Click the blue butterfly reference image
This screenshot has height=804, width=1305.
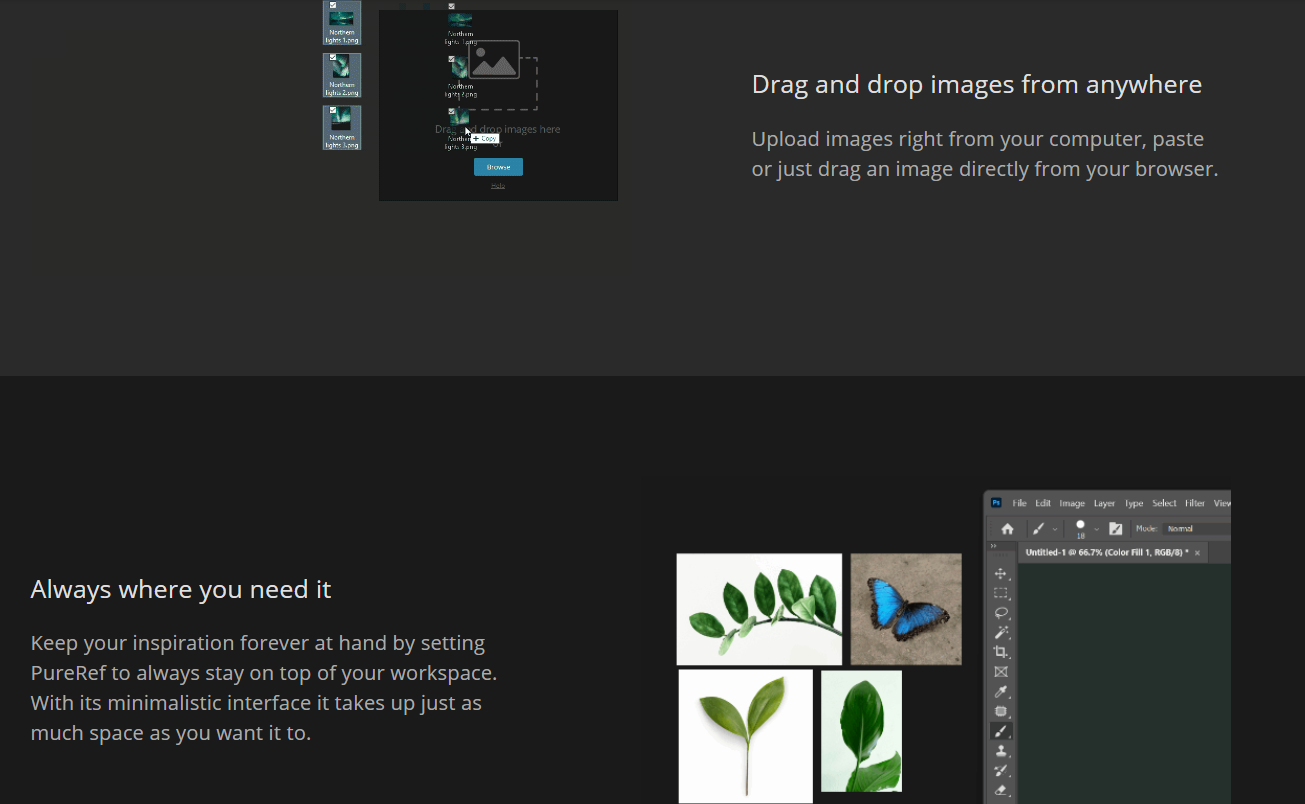point(905,609)
